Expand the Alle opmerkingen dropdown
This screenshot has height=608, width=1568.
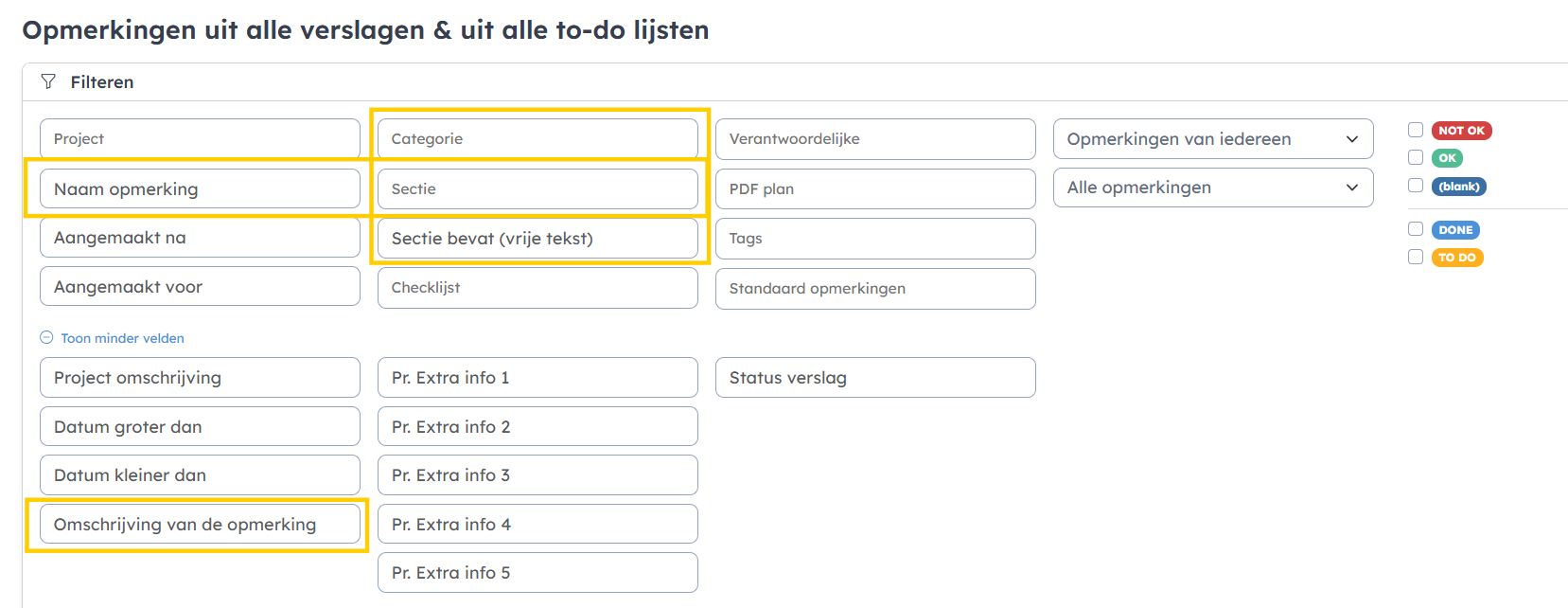point(1213,188)
